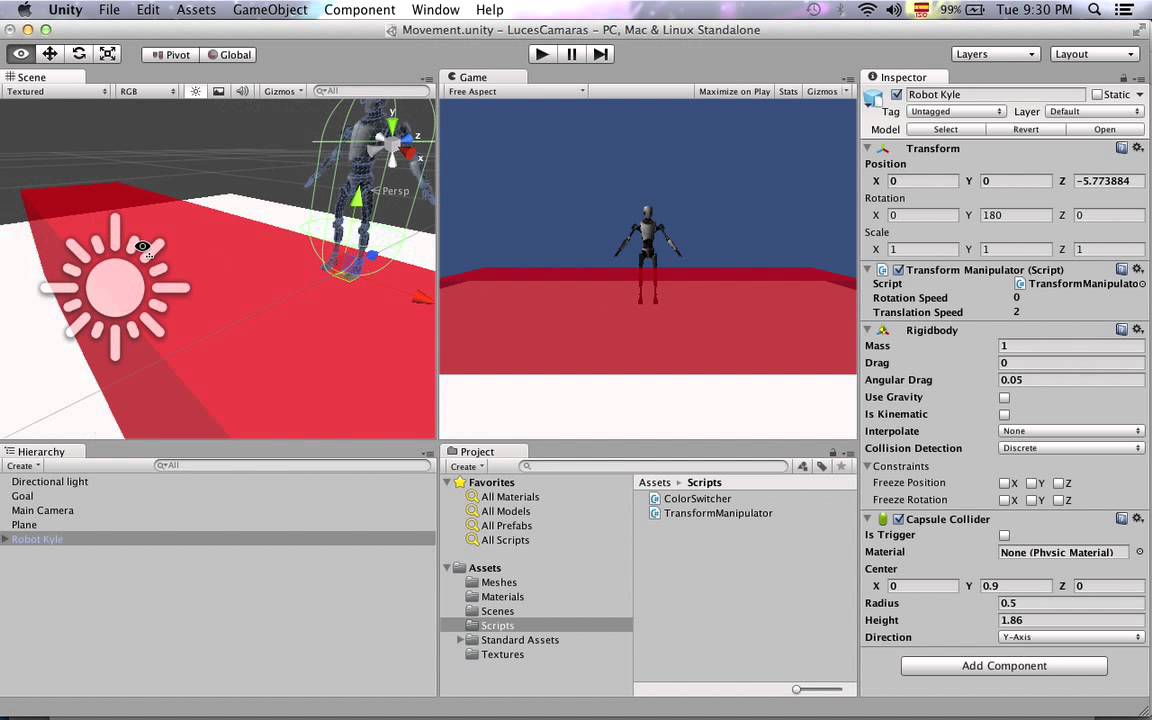Screen dimensions: 1152x720
Task: Open Transform component gear menu
Action: (1137, 148)
